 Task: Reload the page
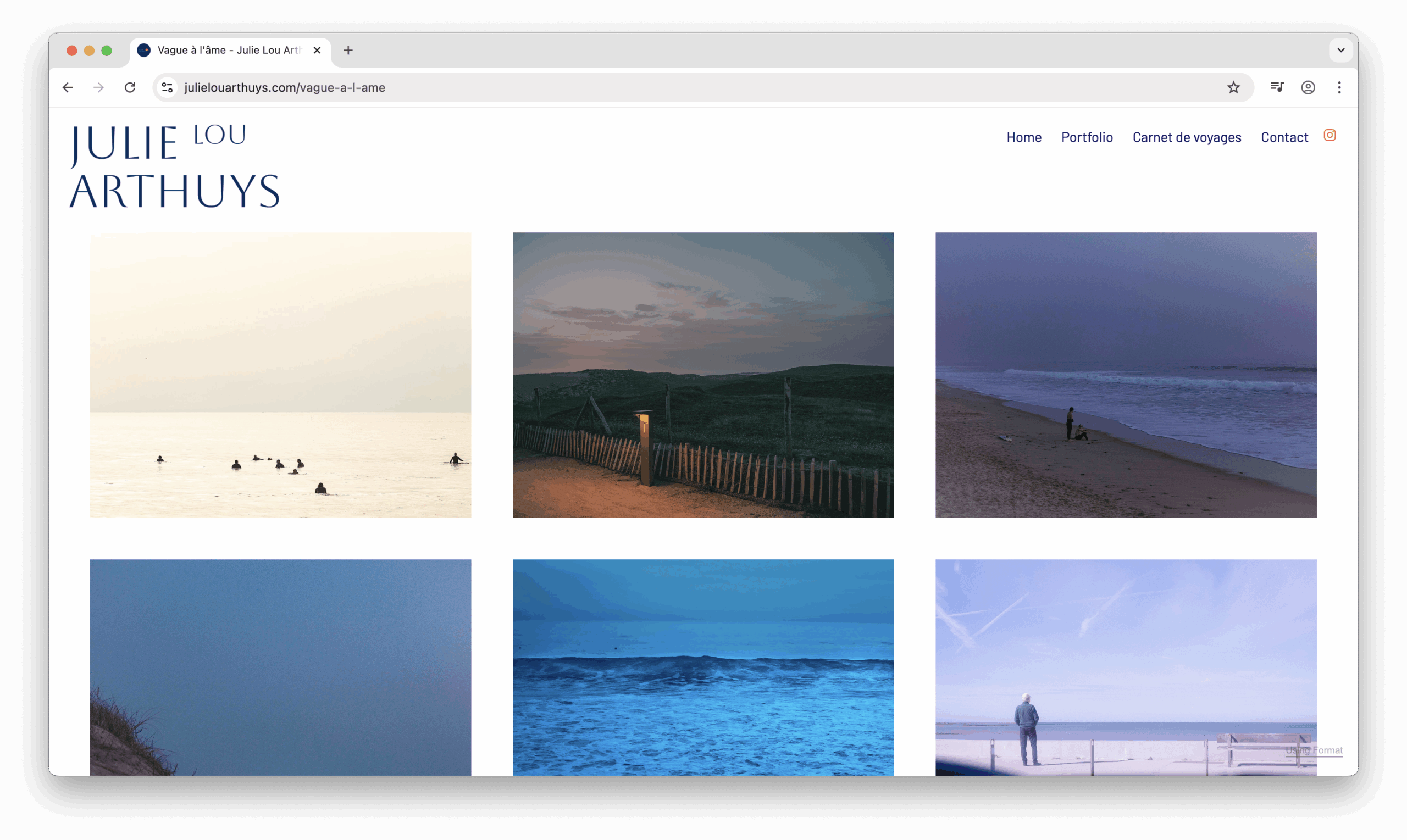pyautogui.click(x=130, y=88)
